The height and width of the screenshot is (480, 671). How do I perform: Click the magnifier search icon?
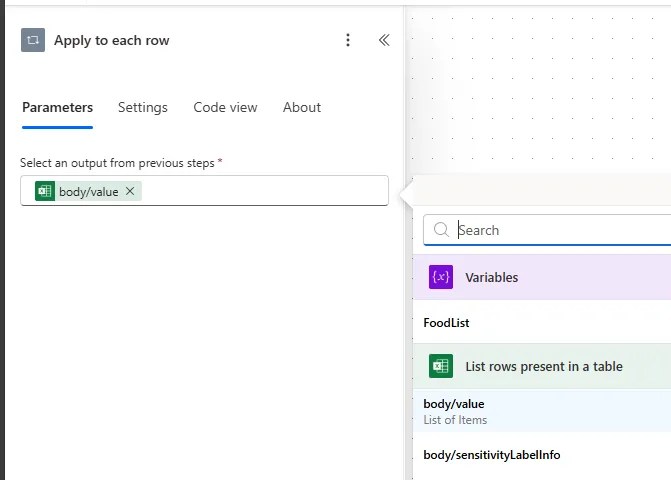[441, 230]
